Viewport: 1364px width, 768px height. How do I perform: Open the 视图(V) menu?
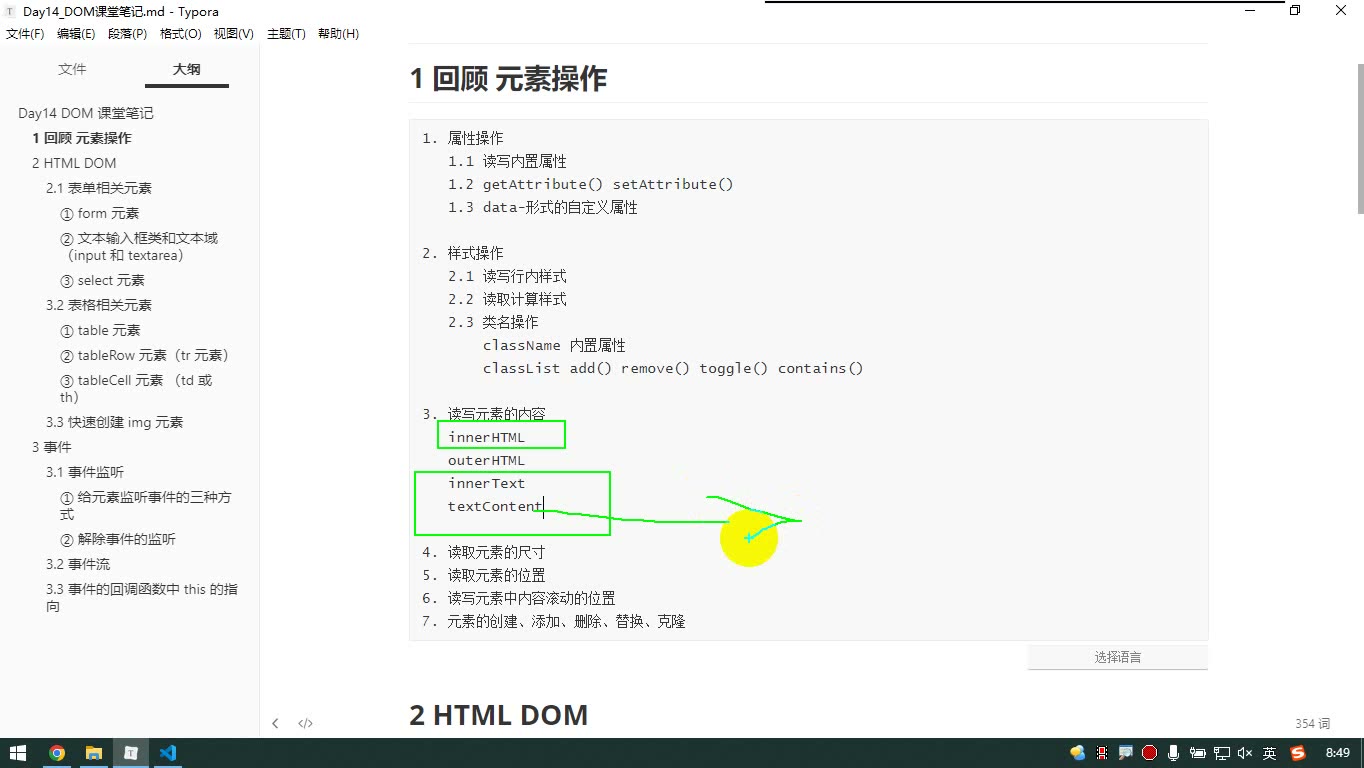click(234, 34)
